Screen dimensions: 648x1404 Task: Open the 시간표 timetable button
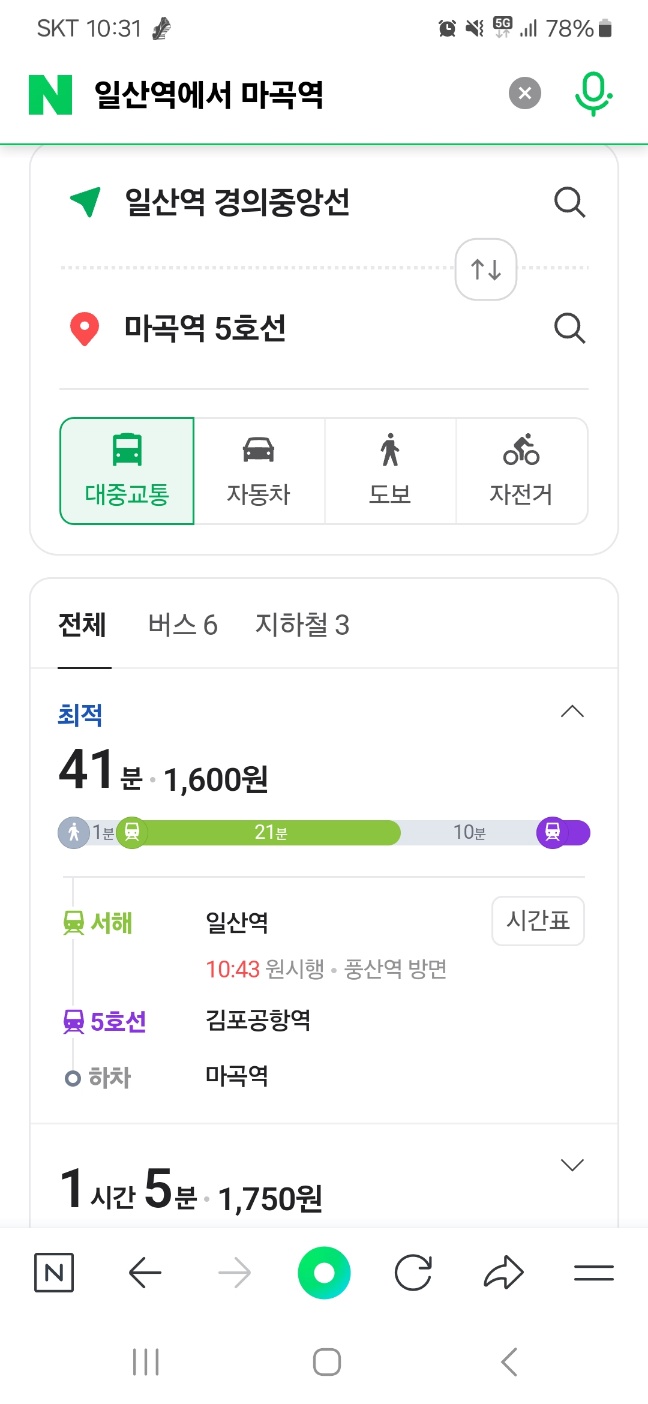(538, 920)
